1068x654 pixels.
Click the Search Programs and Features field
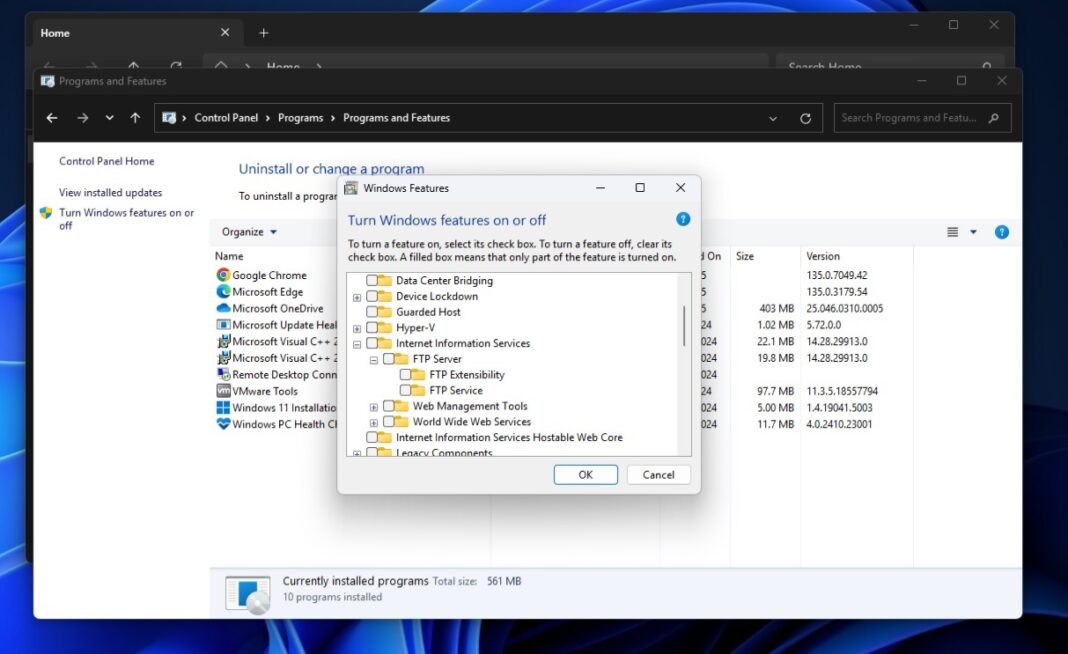click(x=920, y=117)
